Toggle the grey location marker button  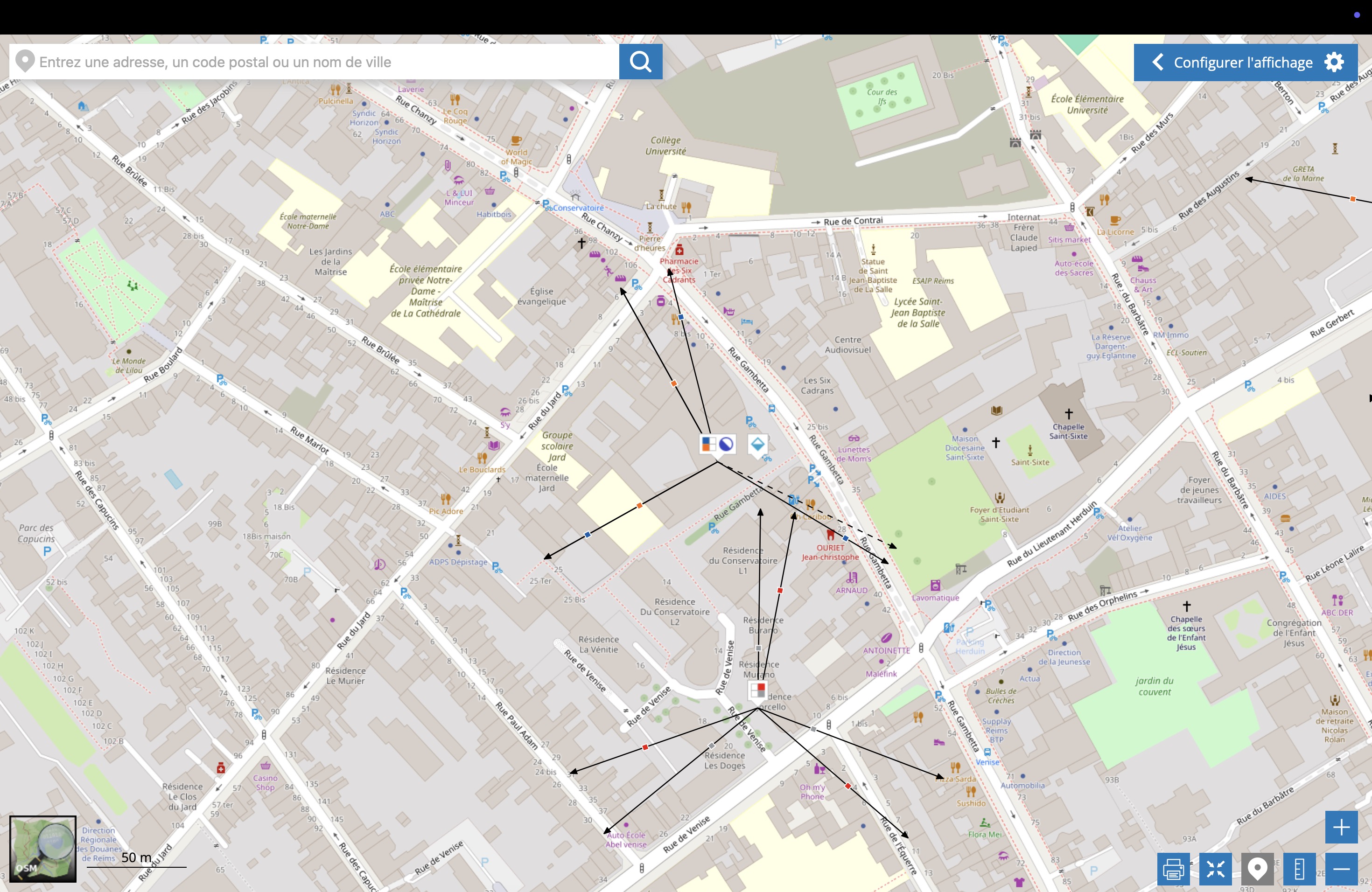point(1257,868)
